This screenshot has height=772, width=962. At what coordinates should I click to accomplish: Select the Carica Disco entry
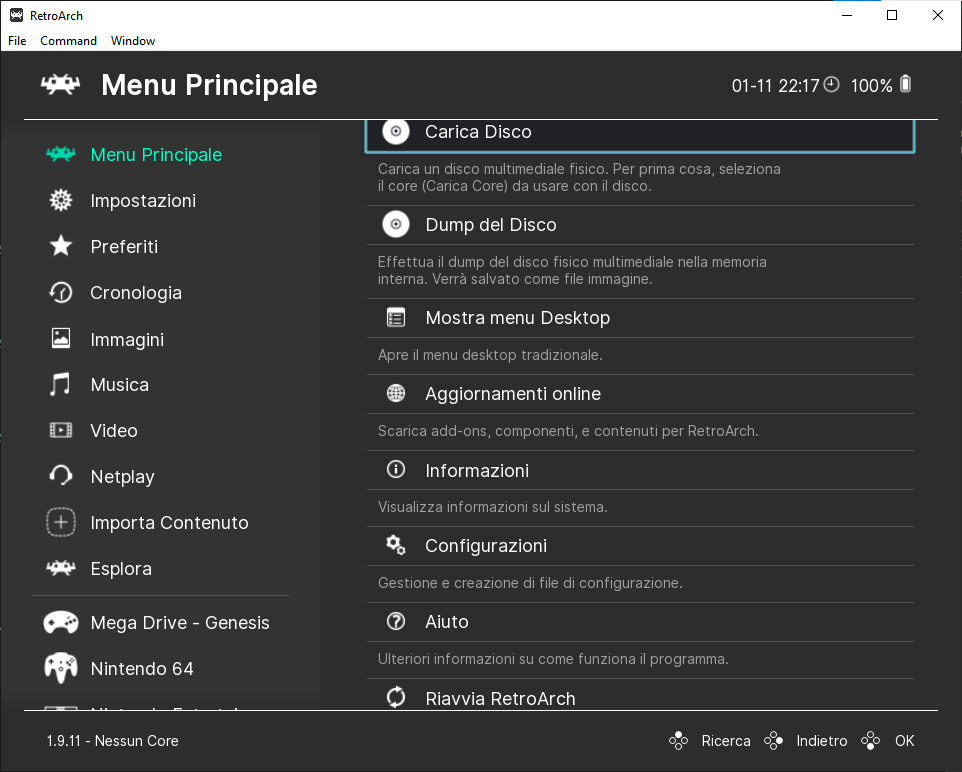(x=640, y=136)
